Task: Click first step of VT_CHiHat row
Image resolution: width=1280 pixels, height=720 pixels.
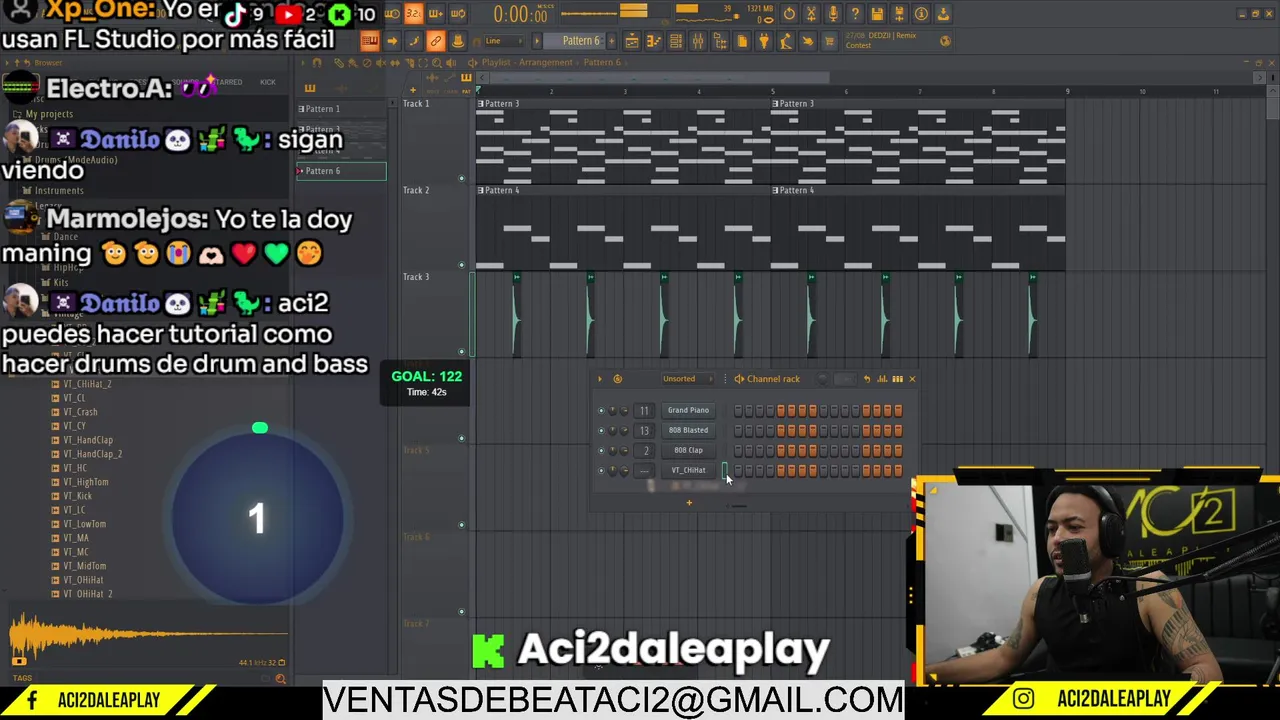Action: click(738, 470)
